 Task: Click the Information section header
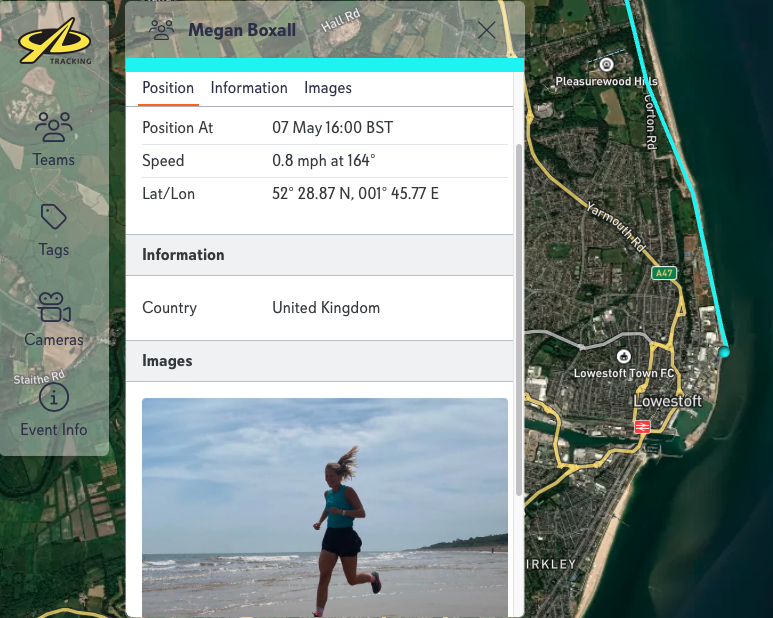coord(319,255)
